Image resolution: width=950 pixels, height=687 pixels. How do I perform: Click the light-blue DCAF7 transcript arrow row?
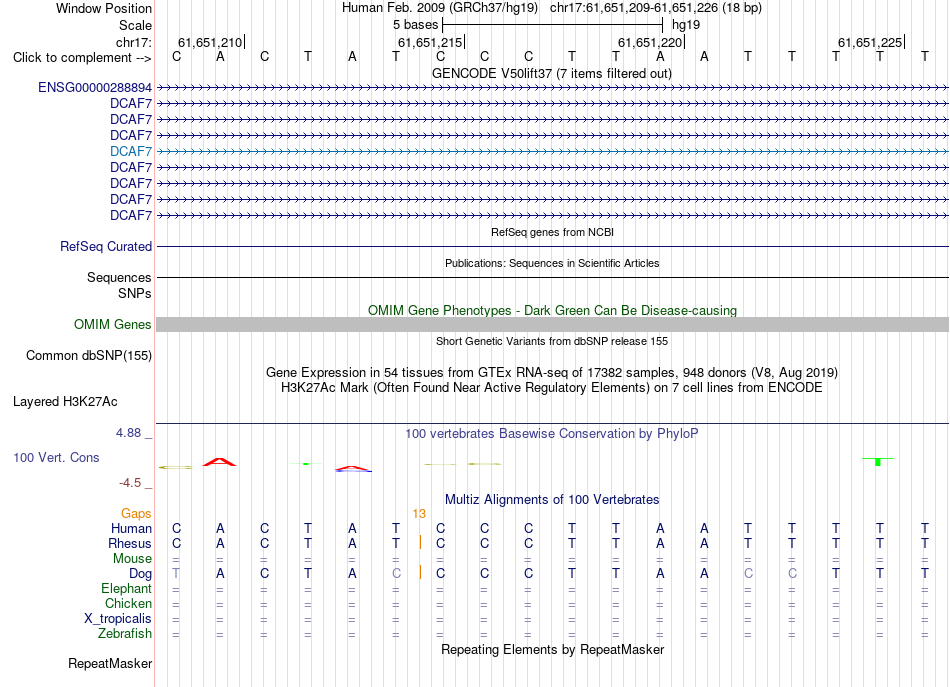[x=552, y=151]
